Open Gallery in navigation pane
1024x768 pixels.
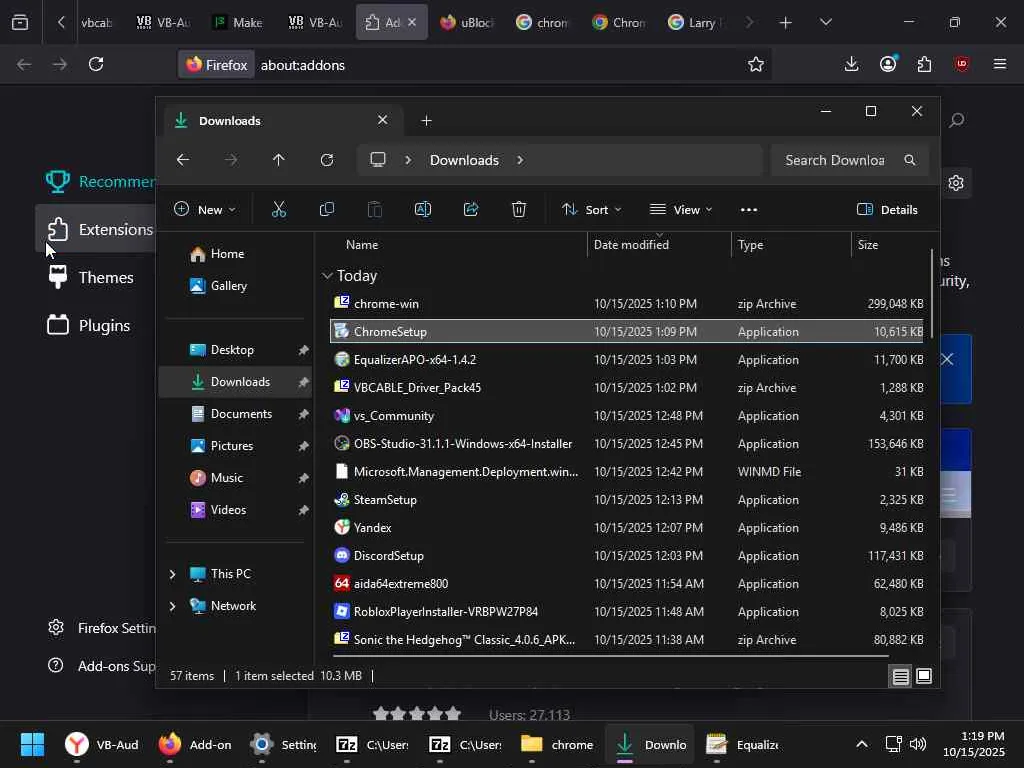pyautogui.click(x=235, y=285)
